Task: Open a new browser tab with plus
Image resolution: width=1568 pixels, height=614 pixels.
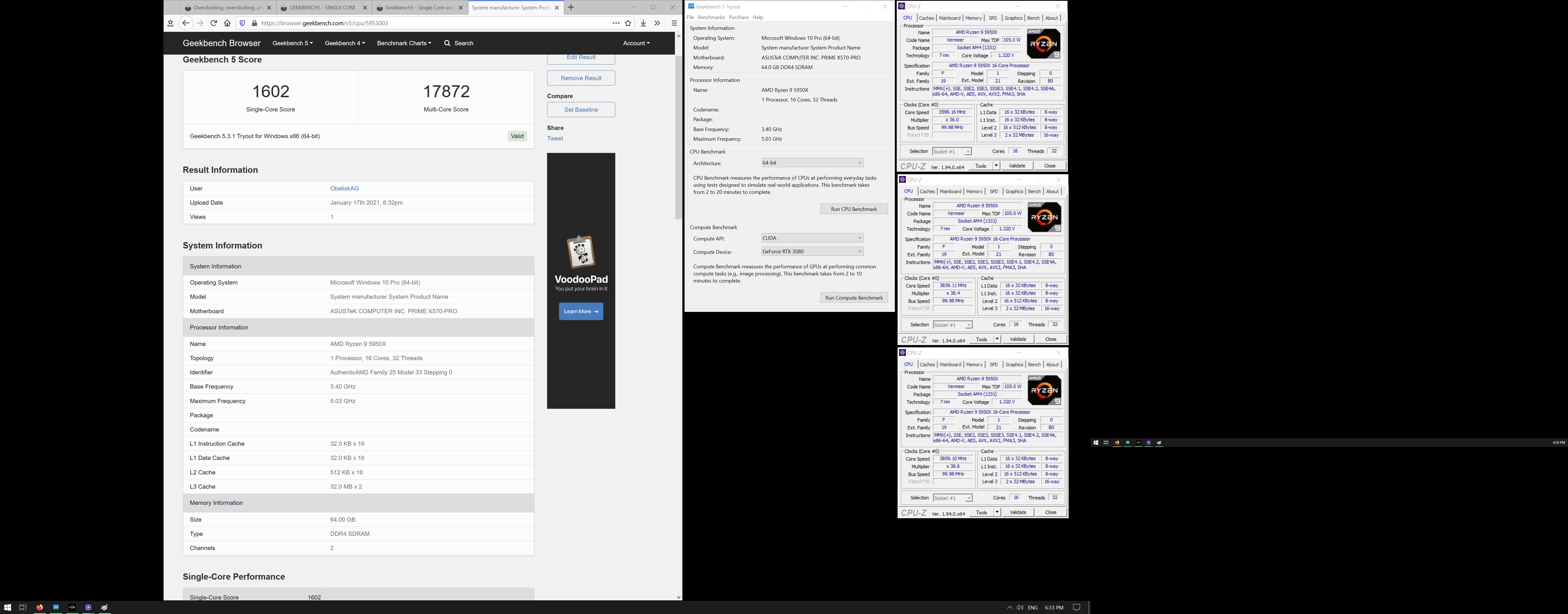Action: coord(571,7)
